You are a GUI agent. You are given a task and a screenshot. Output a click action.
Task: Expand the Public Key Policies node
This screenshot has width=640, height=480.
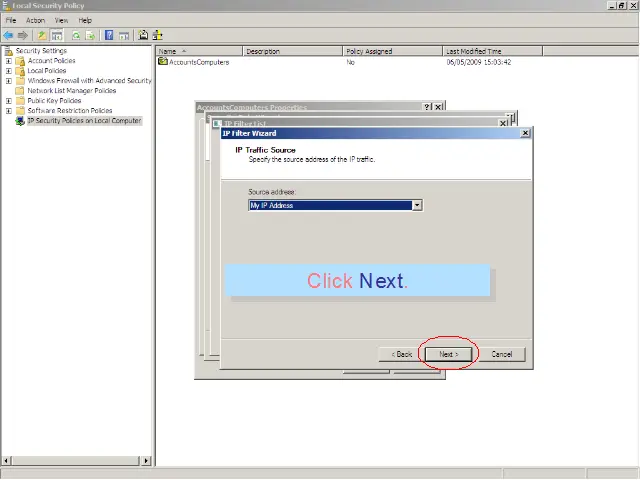(8, 101)
